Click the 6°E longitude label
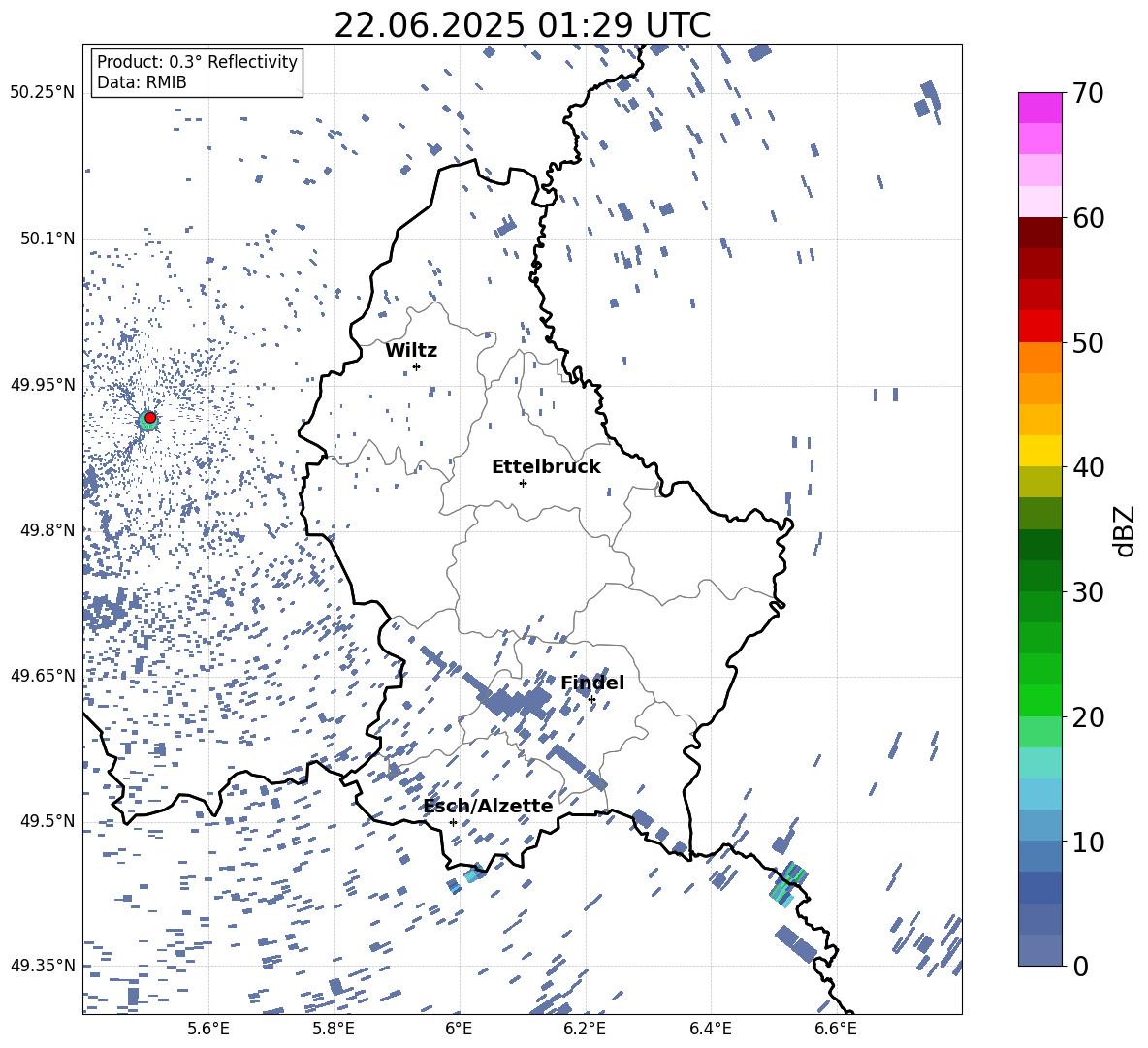Viewport: 1148px width, 1048px height. 459,1029
